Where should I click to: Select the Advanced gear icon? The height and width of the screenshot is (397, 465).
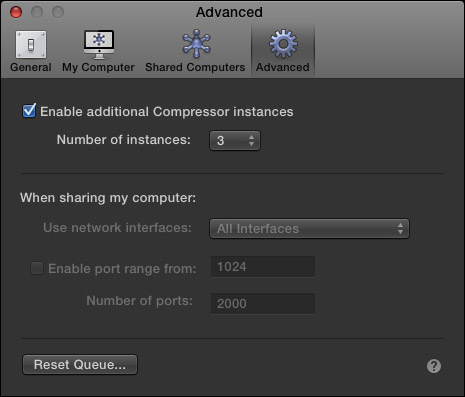coord(283,44)
